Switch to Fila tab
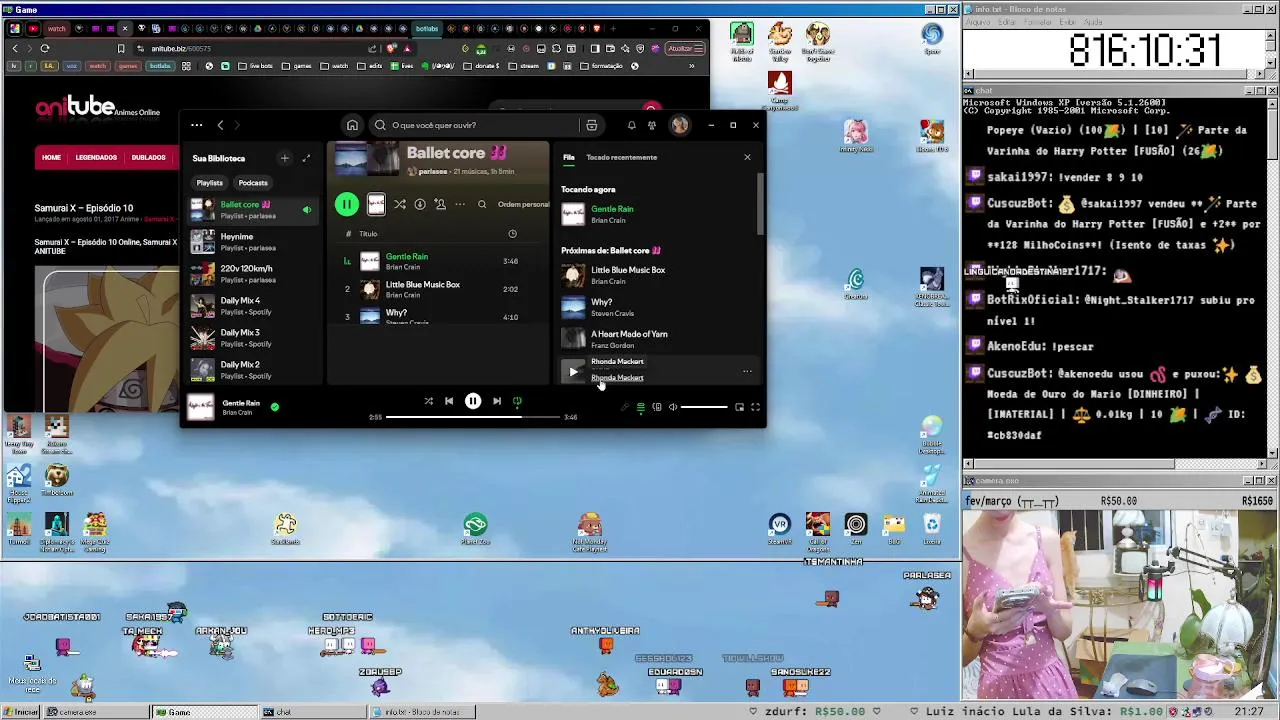 pyautogui.click(x=568, y=157)
